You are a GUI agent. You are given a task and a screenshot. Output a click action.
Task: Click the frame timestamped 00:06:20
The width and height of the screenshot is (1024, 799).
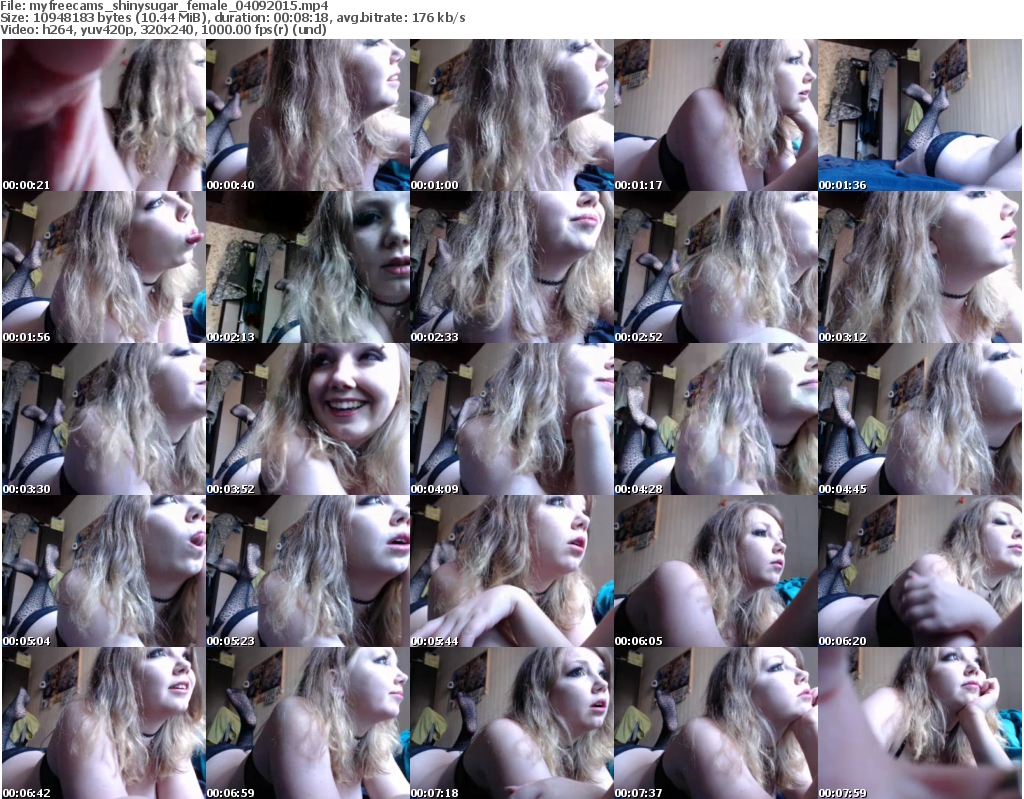tap(920, 571)
